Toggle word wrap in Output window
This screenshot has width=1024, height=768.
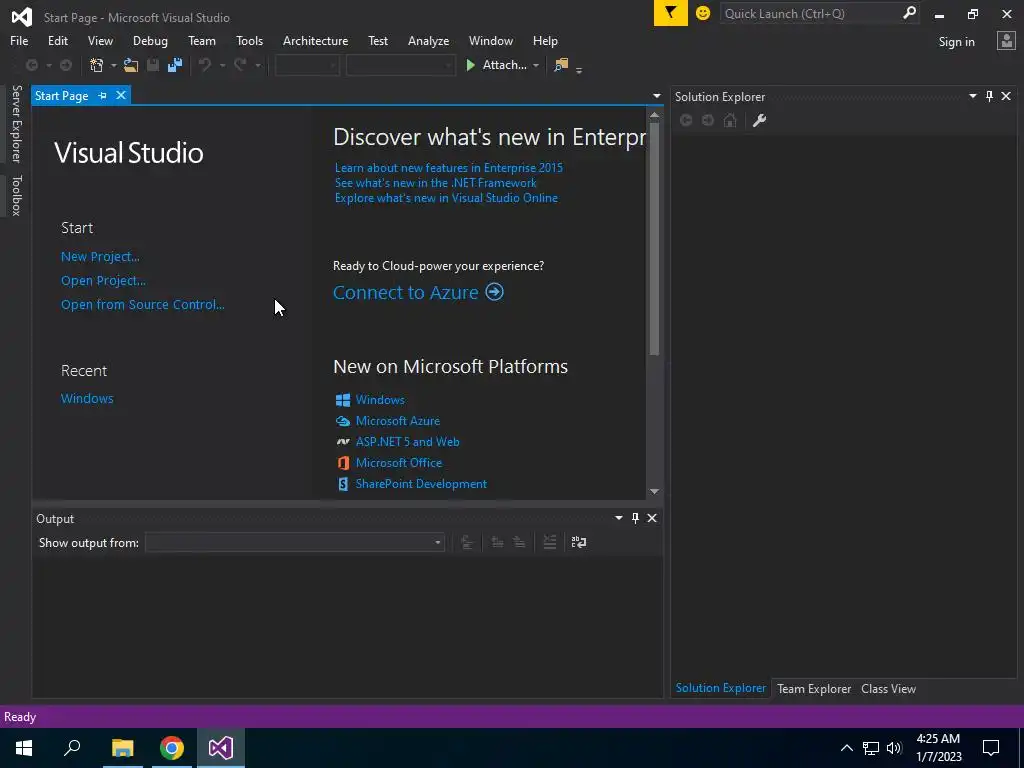(579, 542)
